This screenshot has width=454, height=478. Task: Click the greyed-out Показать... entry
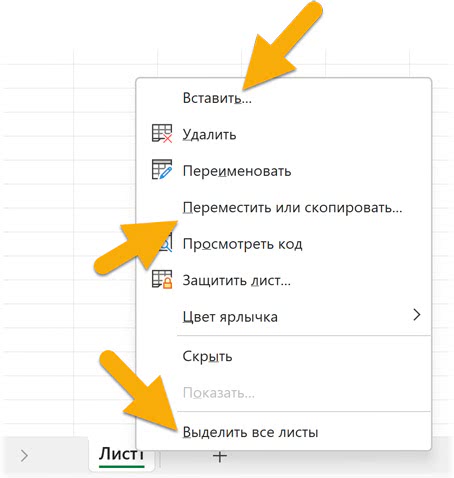pyautogui.click(x=219, y=393)
